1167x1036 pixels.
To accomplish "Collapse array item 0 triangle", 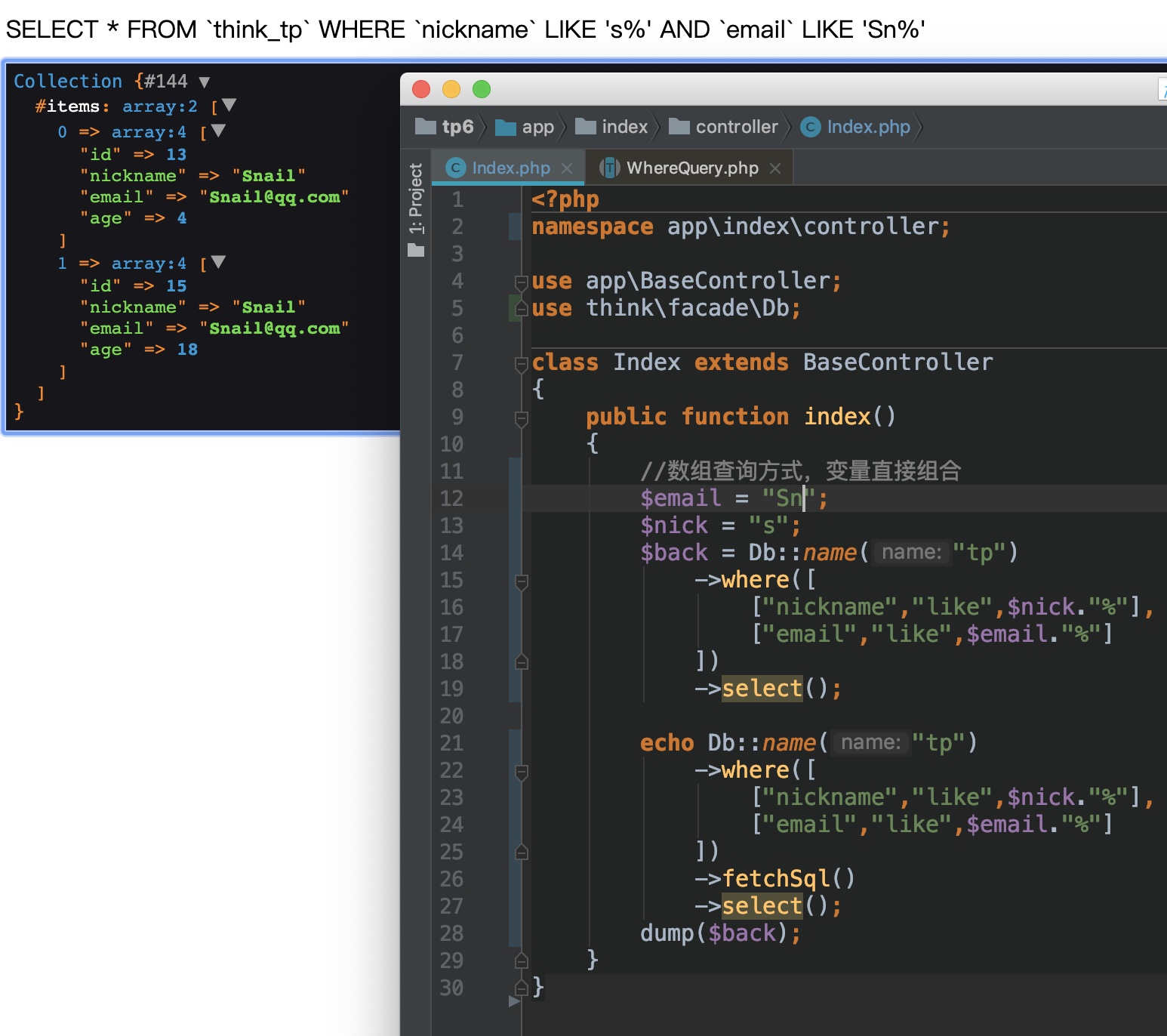I will coord(218,131).
